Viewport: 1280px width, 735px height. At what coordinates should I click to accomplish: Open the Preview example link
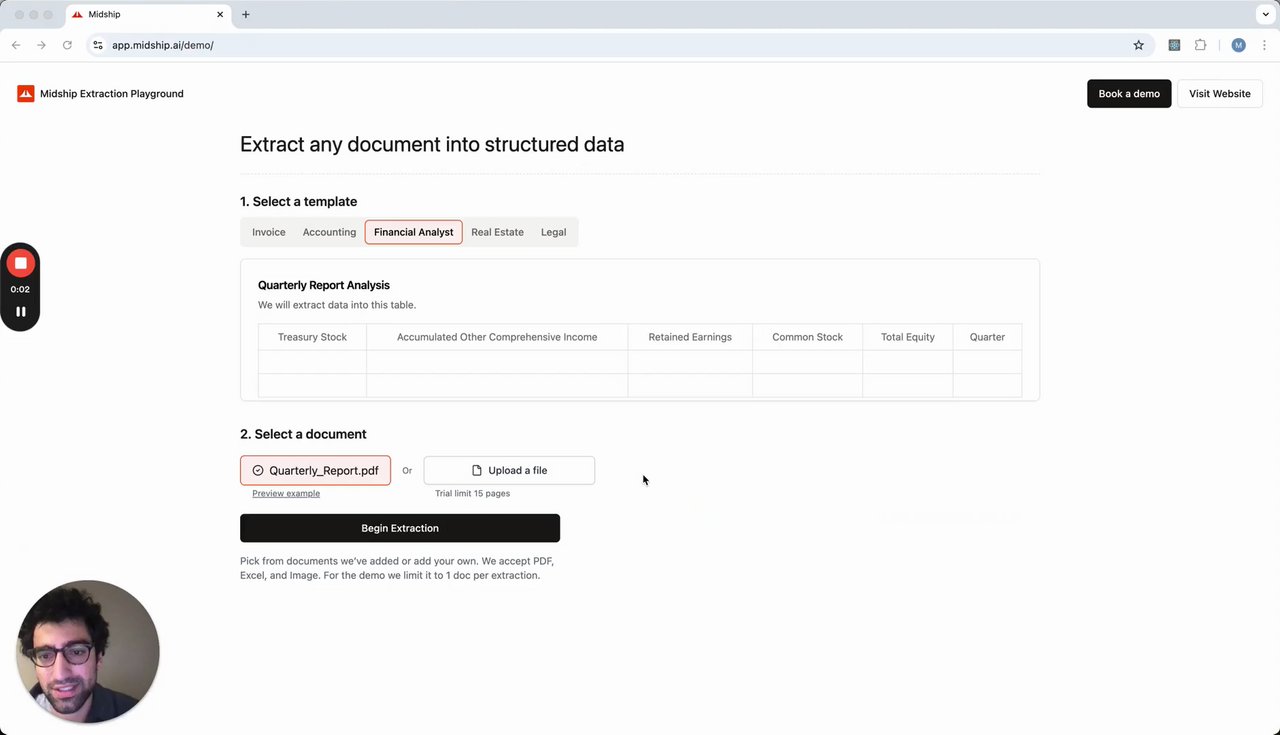point(286,494)
